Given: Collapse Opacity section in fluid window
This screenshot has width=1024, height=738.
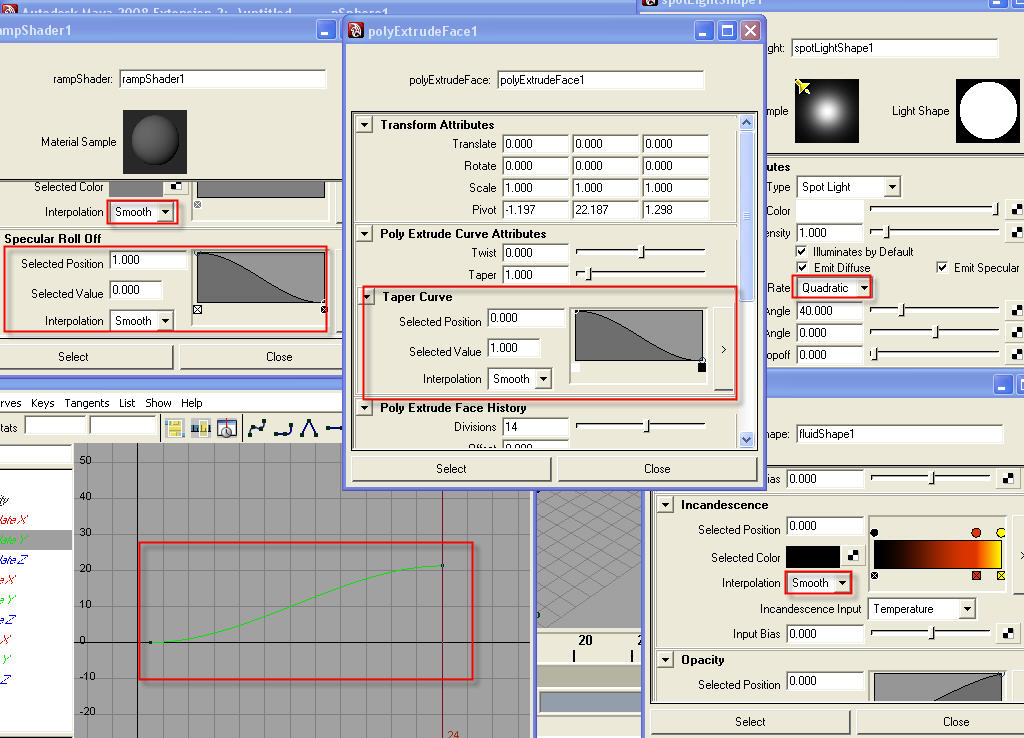Looking at the screenshot, I should point(665,659).
